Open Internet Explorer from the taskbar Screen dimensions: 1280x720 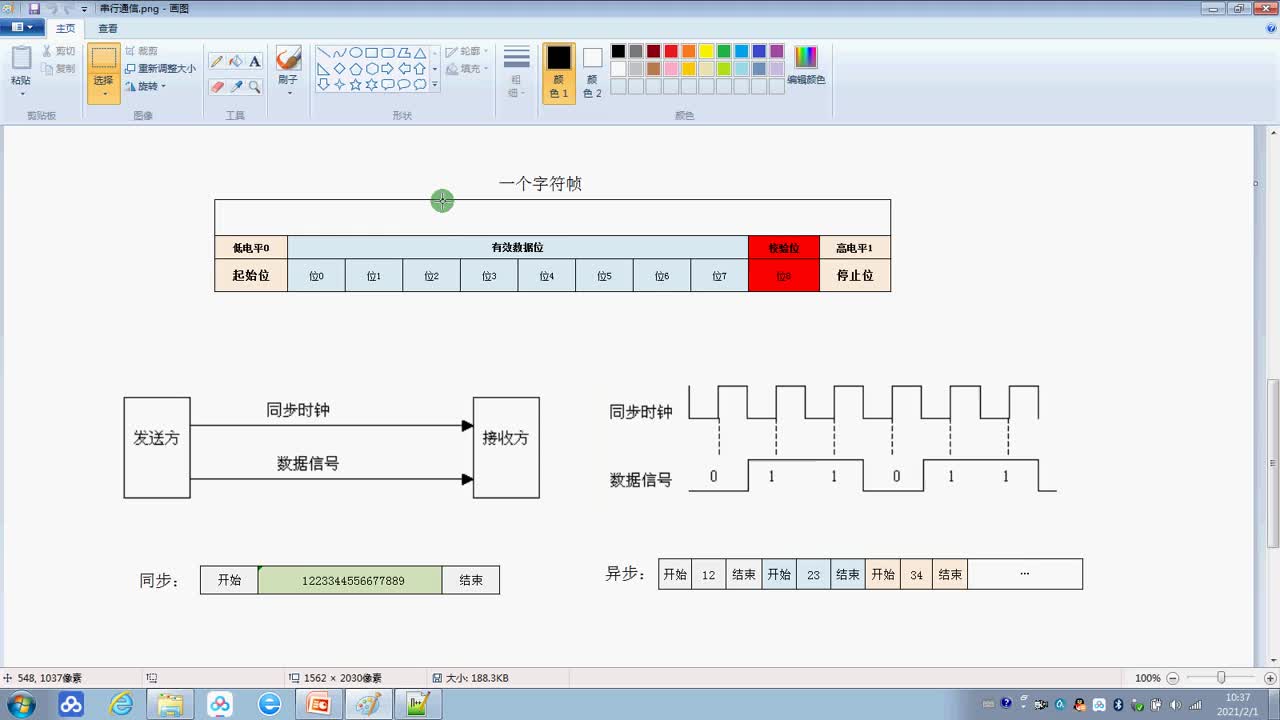click(x=122, y=705)
